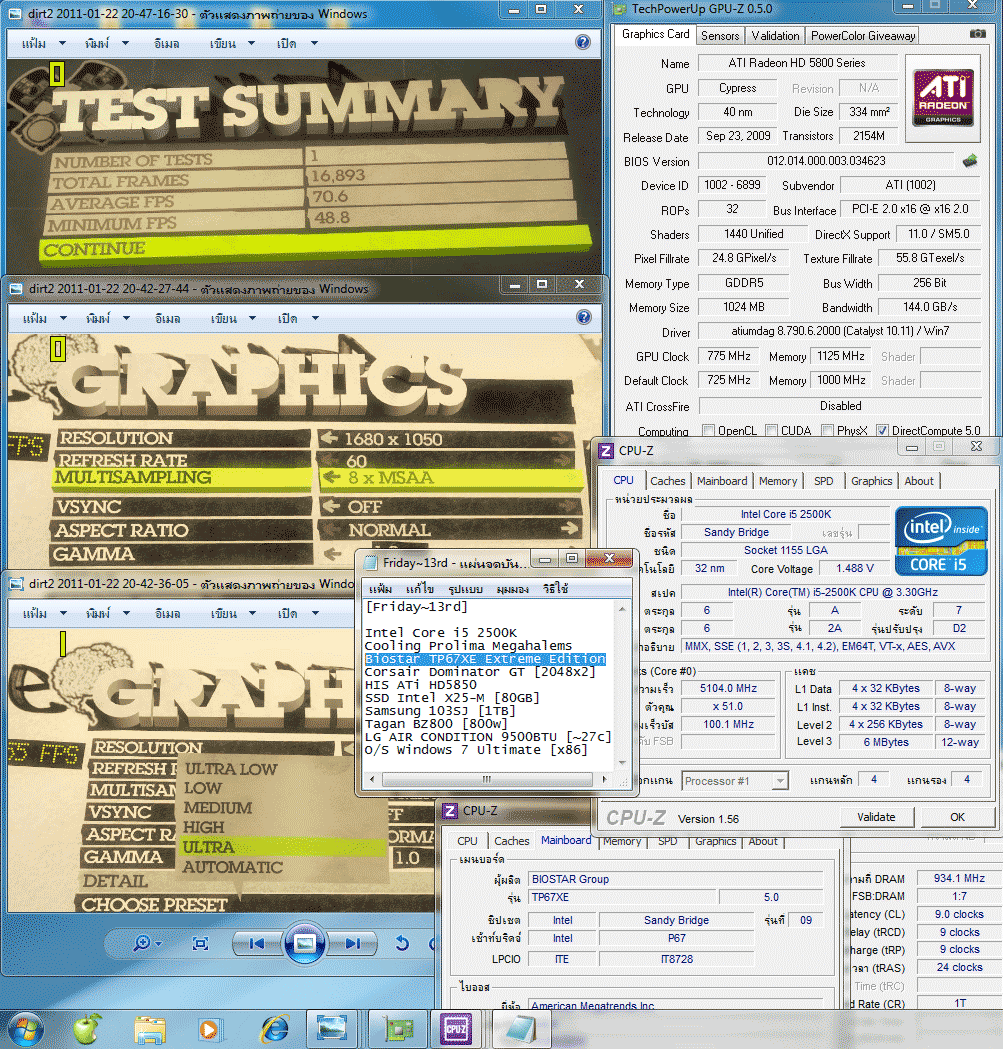Click the OK button in CPU-Z
Image resolution: width=1003 pixels, height=1049 pixels.
[x=957, y=817]
